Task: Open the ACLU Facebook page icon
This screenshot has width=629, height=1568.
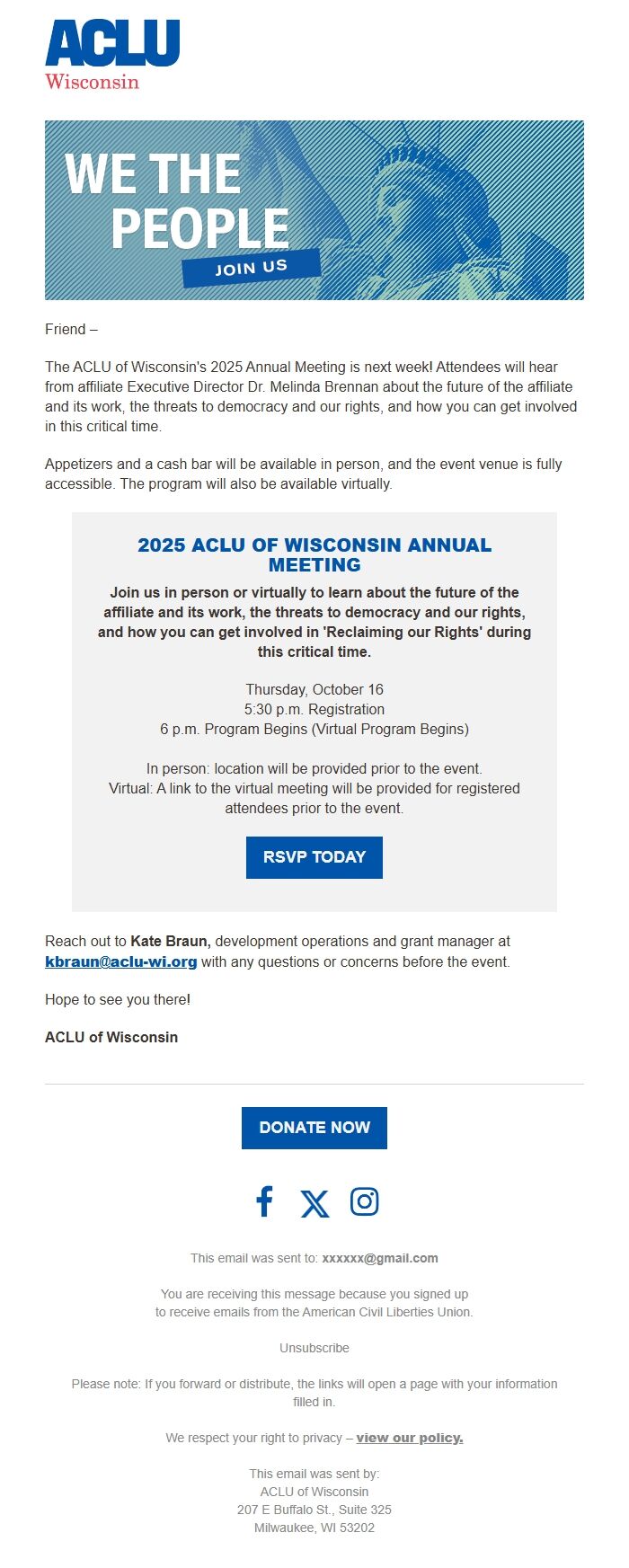Action: [x=264, y=1201]
